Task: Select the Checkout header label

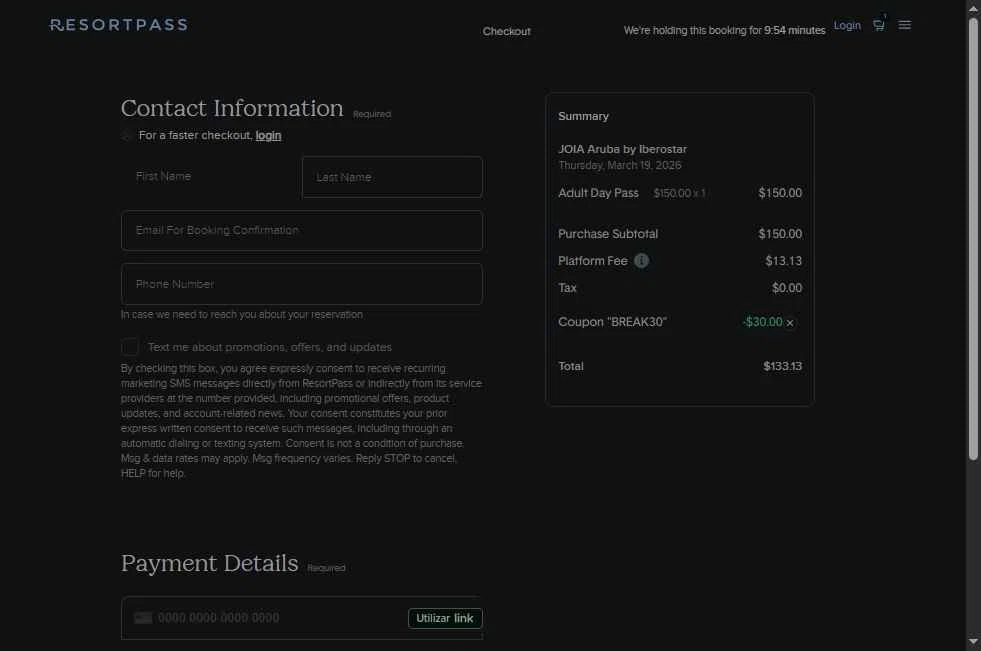Action: tap(507, 31)
